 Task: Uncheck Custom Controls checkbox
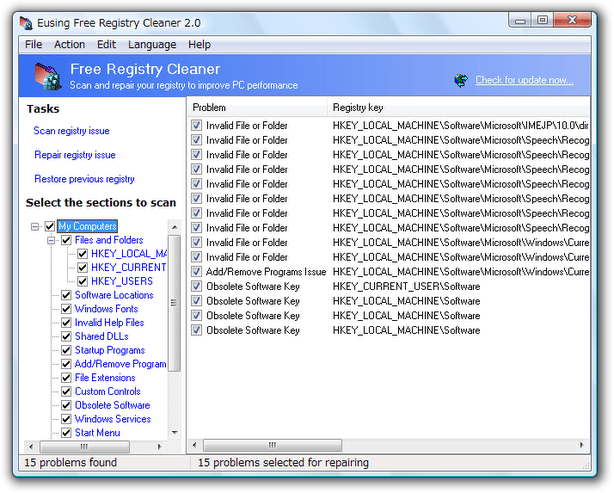[66, 391]
